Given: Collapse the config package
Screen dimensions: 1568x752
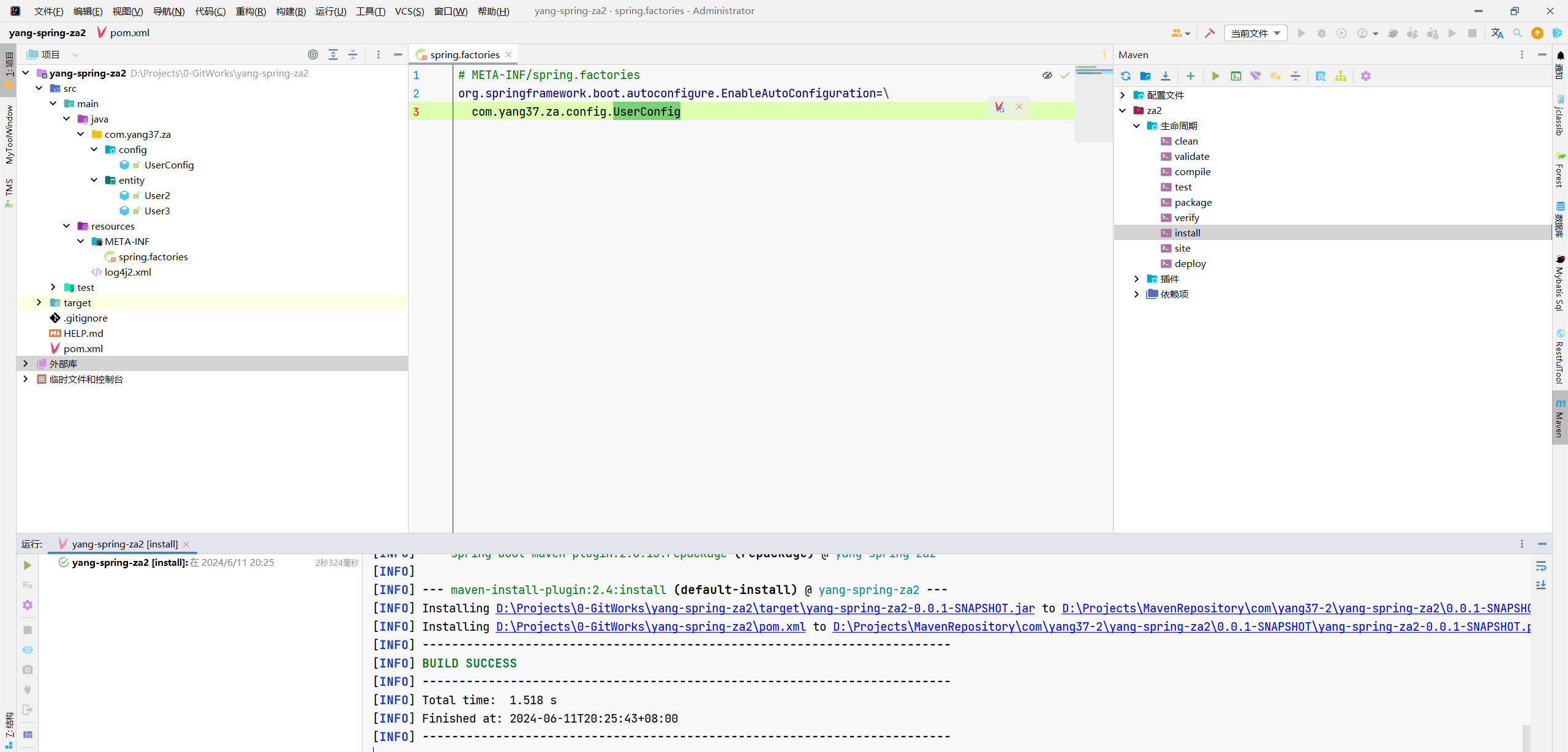Looking at the screenshot, I should coord(94,149).
